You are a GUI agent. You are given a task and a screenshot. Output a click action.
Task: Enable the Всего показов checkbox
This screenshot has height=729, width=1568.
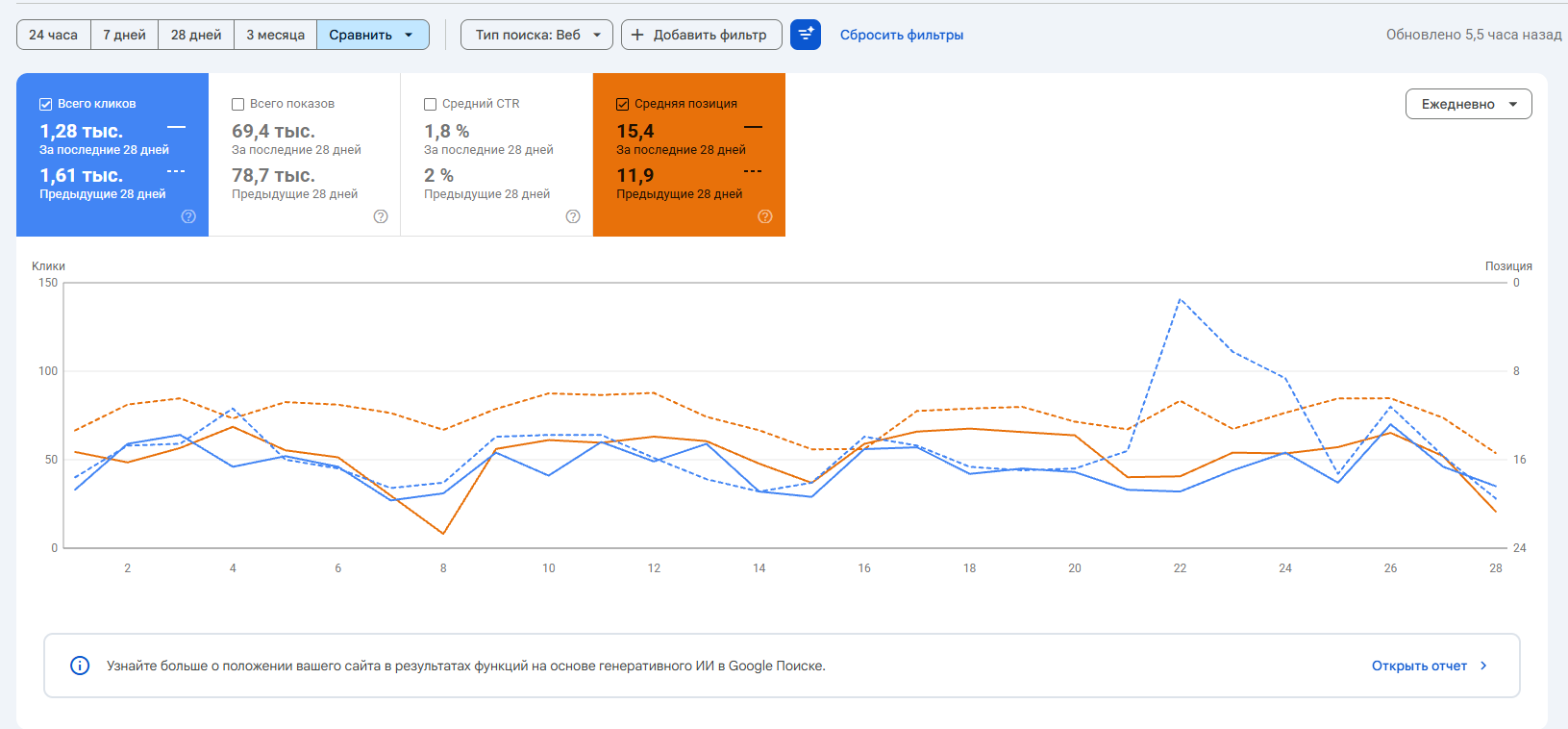(x=237, y=104)
